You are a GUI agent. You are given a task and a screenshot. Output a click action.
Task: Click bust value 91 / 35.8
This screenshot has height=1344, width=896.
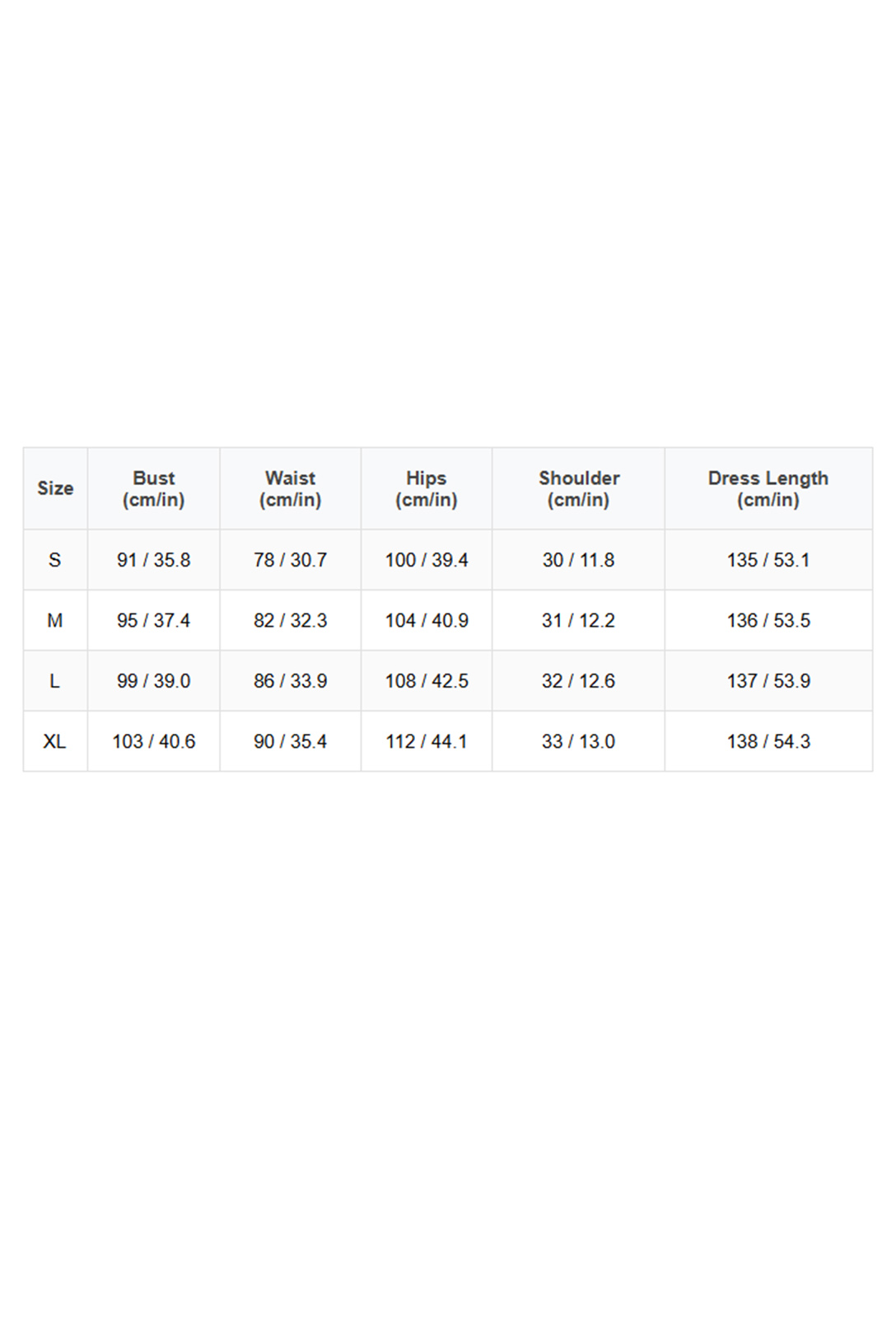coord(154,560)
